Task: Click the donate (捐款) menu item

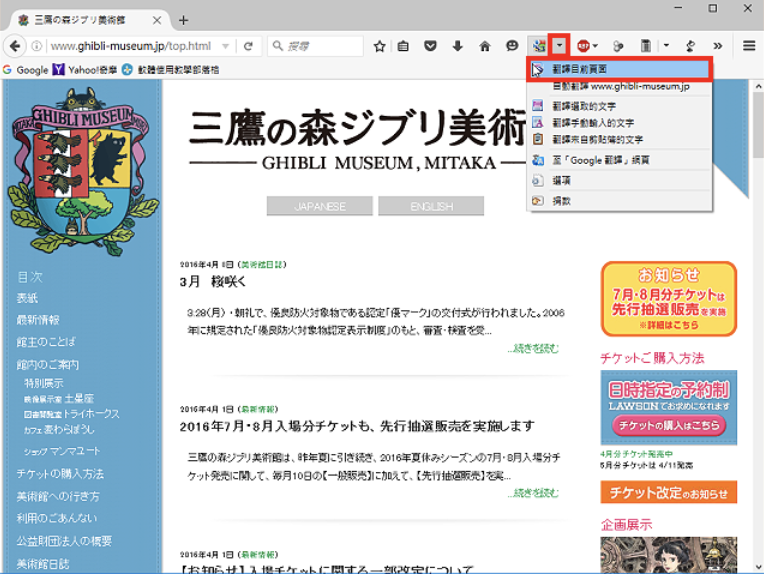Action: tap(620, 201)
